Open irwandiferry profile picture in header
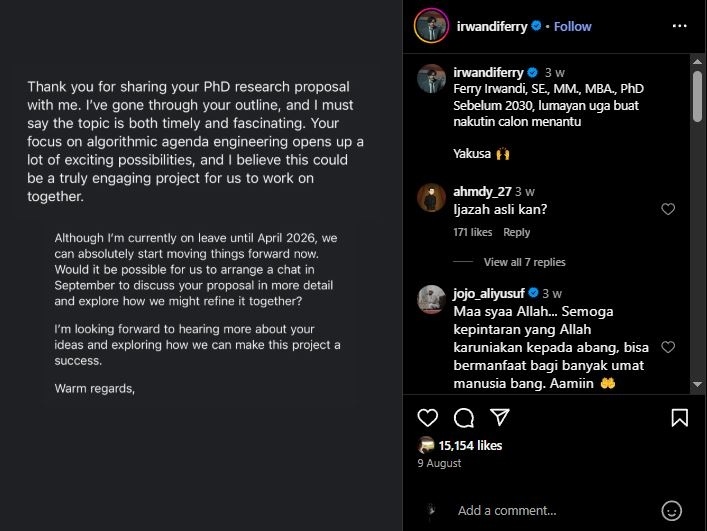The height and width of the screenshot is (531, 707). pos(432,26)
